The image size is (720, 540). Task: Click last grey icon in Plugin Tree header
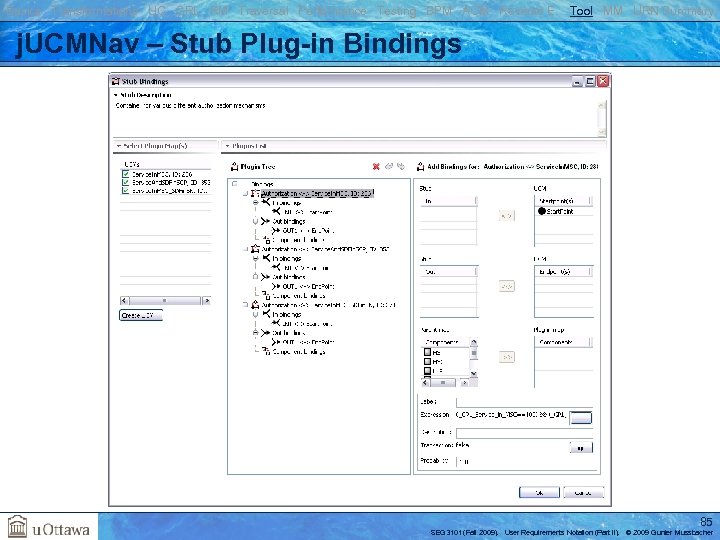click(x=401, y=166)
